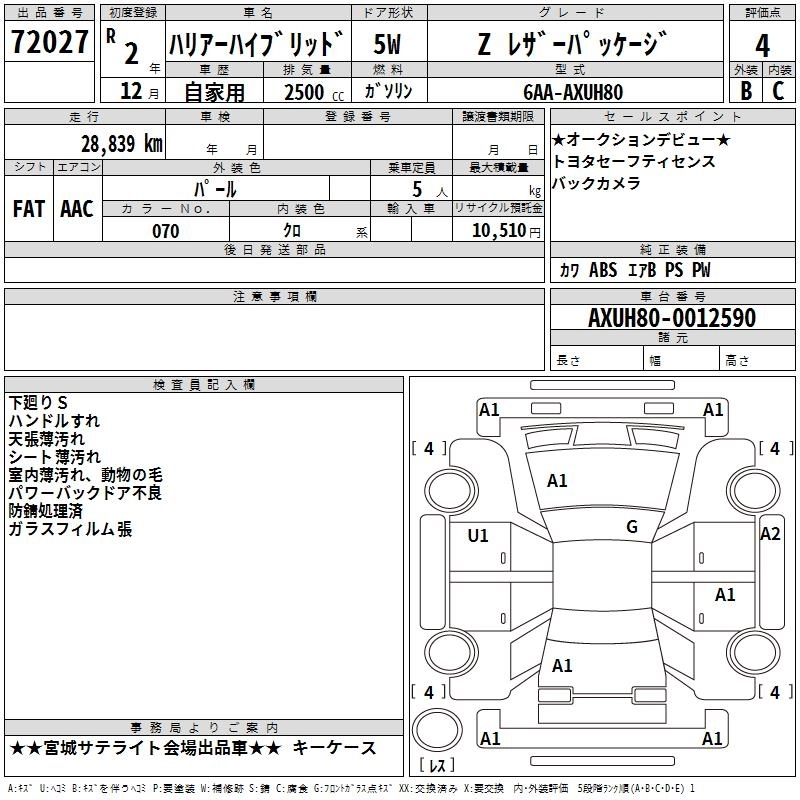
Task: Click the G glass chip mark on the windshield
Action: pos(631,527)
